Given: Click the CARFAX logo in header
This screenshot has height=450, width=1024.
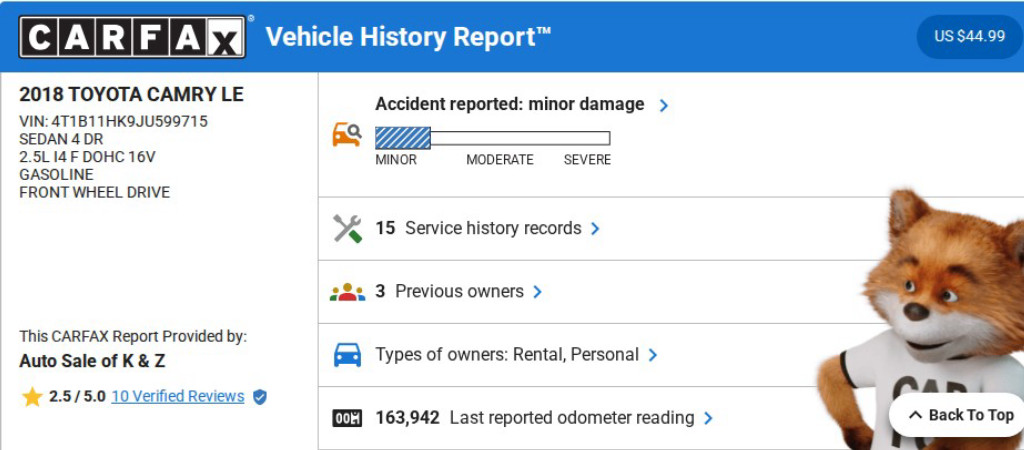Looking at the screenshot, I should coord(132,37).
